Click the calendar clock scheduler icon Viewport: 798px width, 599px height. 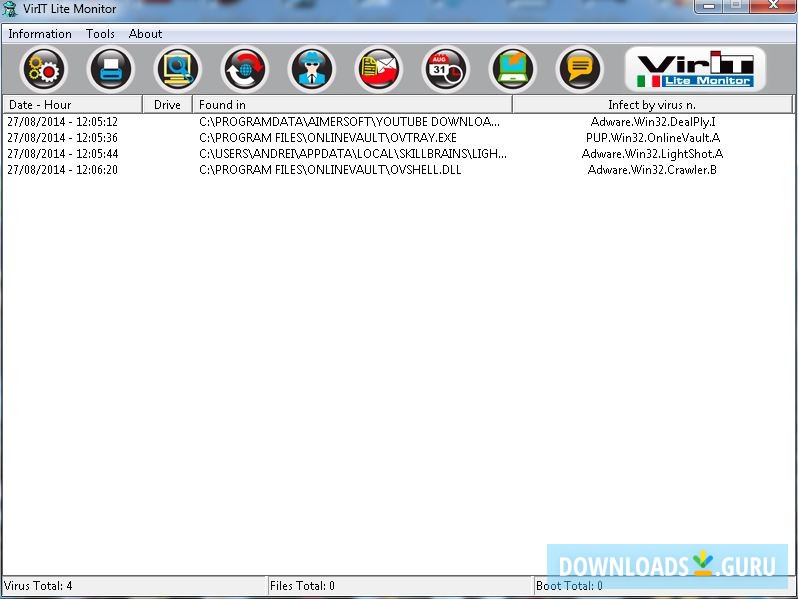click(446, 70)
